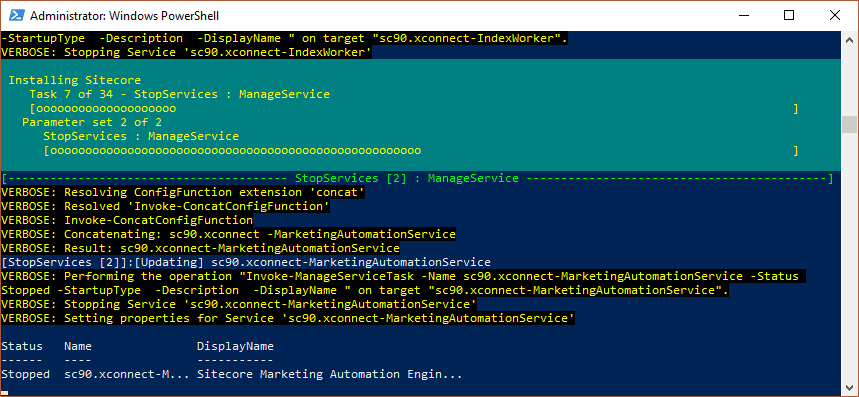Maximize the PowerShell window
859x397 pixels.
788,15
